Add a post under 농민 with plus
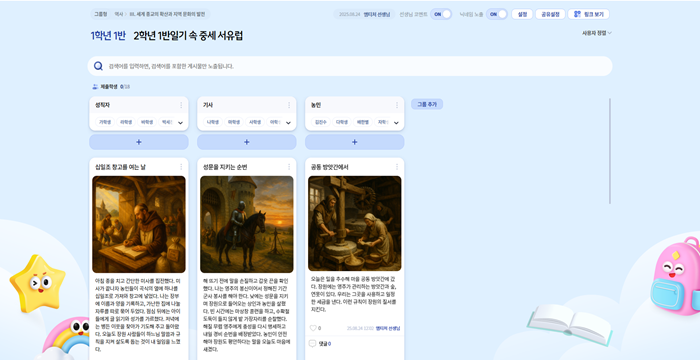This screenshot has height=360, width=700. 354,142
